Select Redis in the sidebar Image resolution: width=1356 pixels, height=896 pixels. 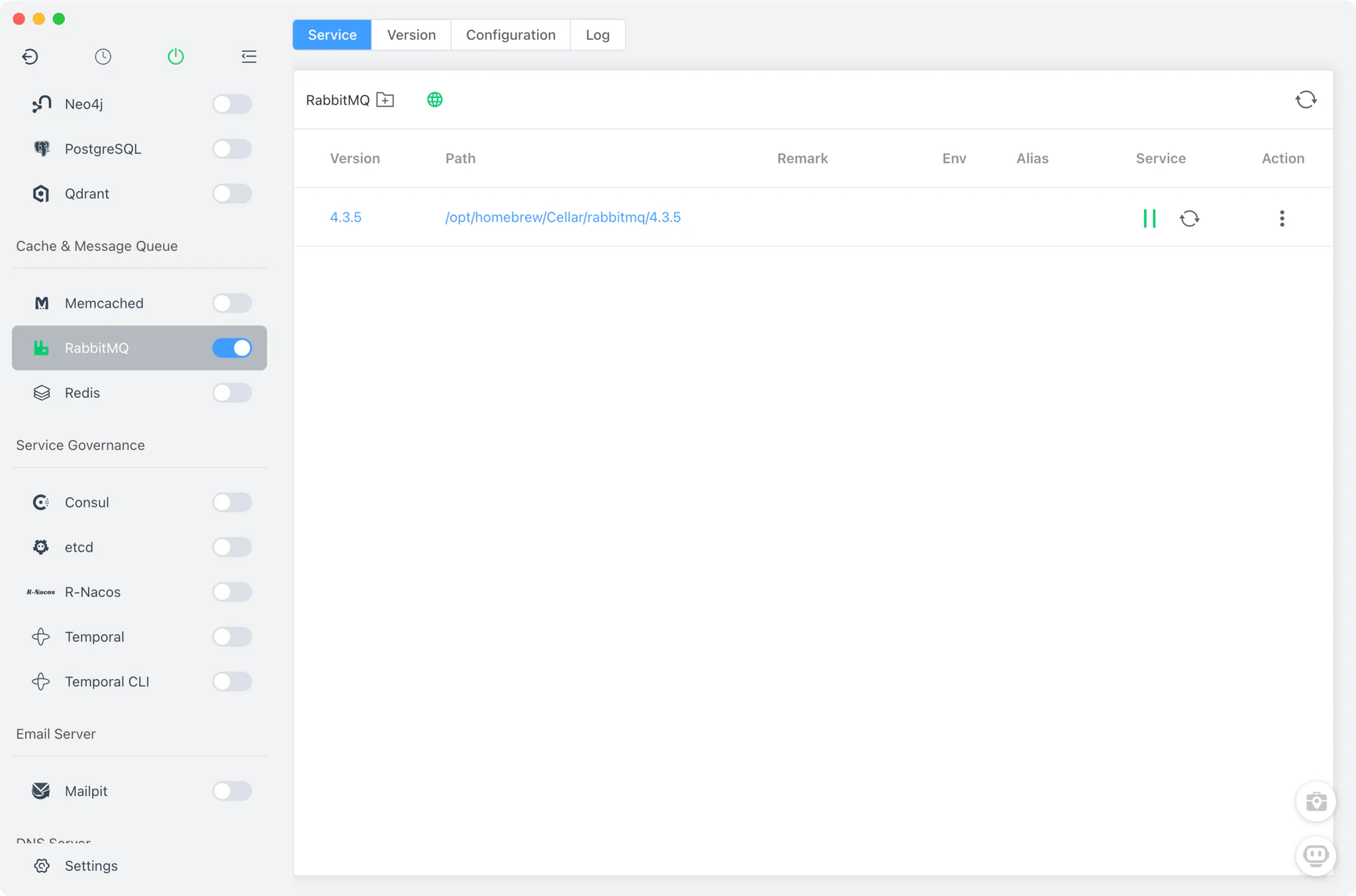click(x=139, y=393)
